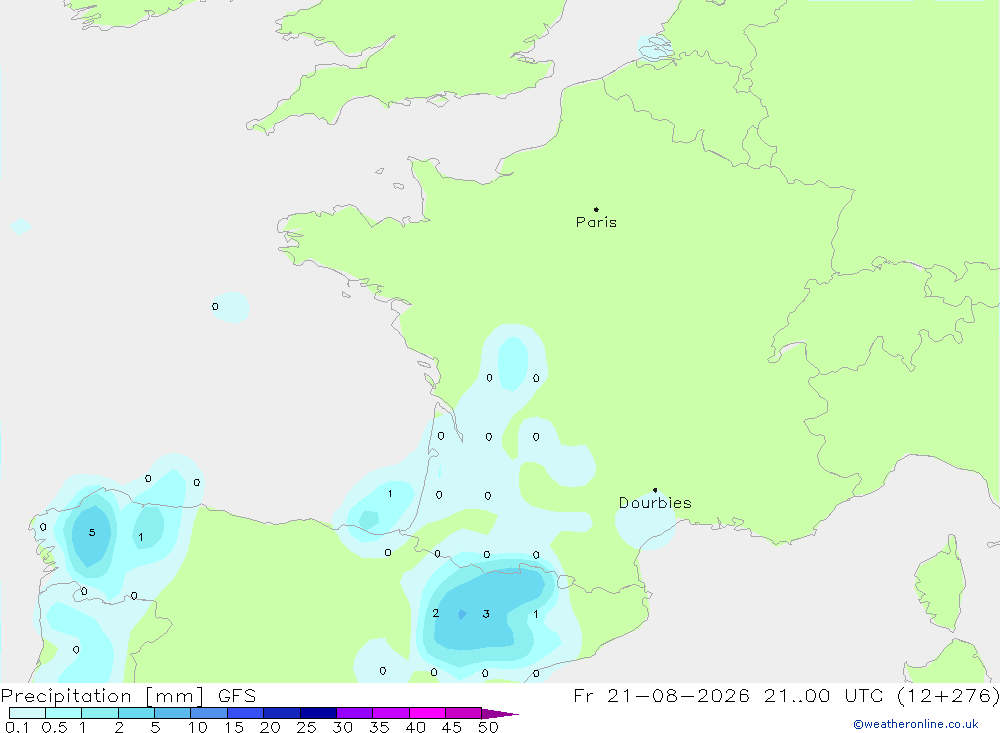Pick the 25–30 navy legend swatch
1000x733 pixels.
pos(318,713)
